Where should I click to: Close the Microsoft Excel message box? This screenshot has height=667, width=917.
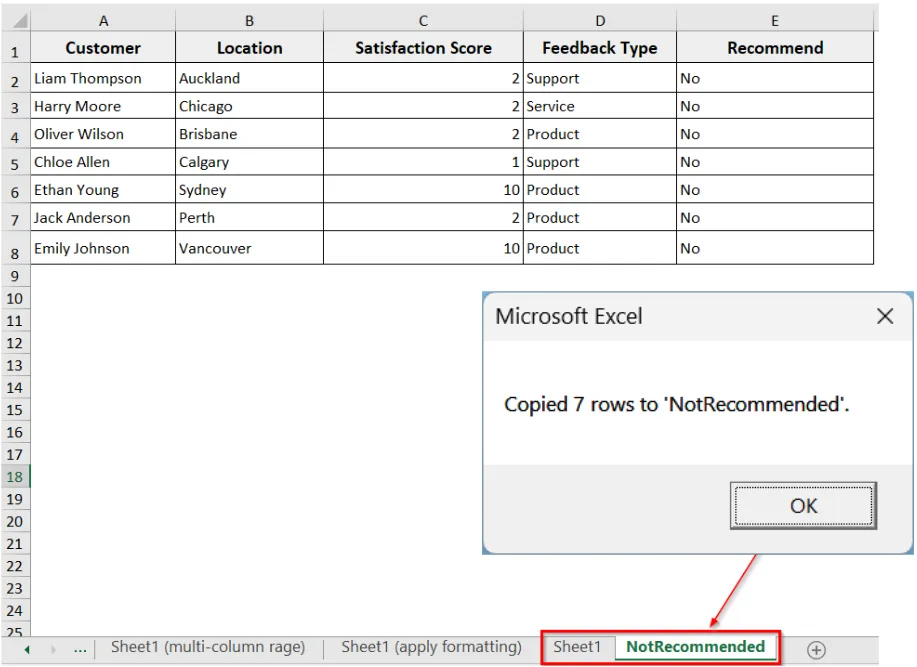pos(885,316)
